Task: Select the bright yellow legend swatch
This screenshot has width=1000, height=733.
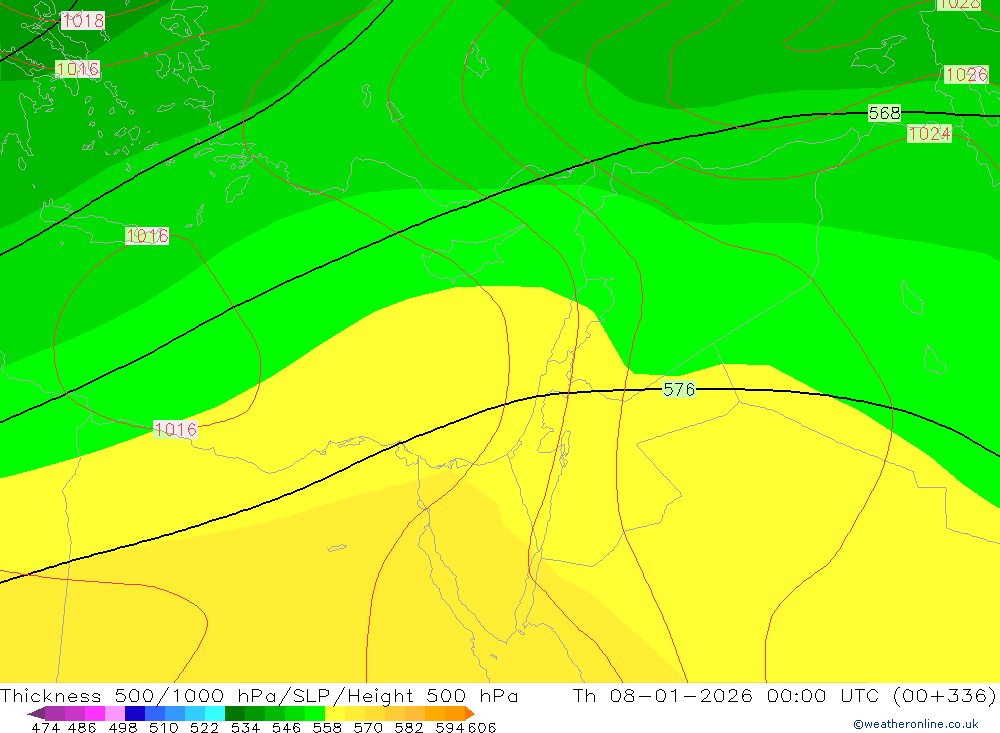Action: click(x=335, y=713)
